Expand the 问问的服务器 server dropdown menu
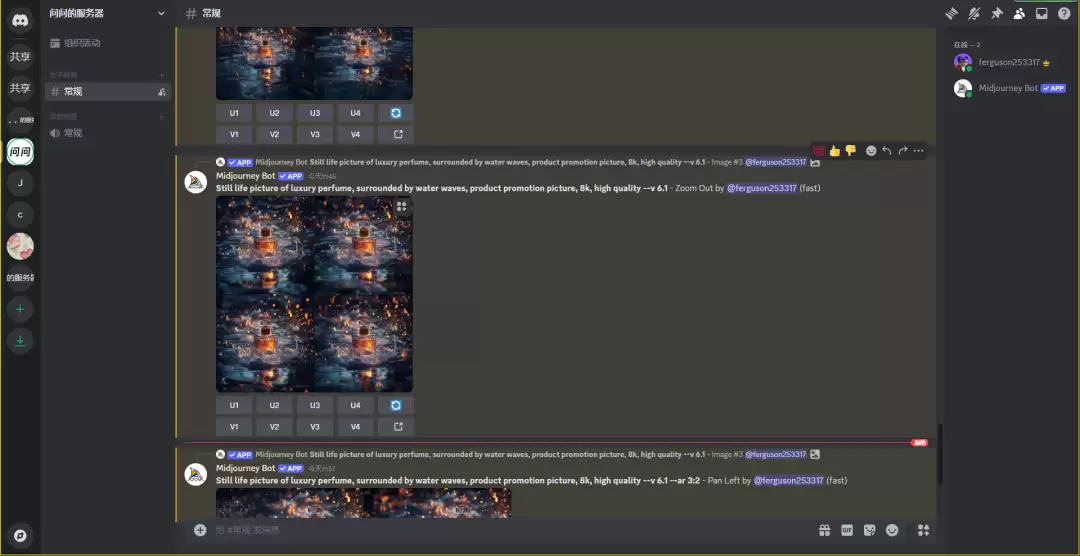 click(x=162, y=13)
